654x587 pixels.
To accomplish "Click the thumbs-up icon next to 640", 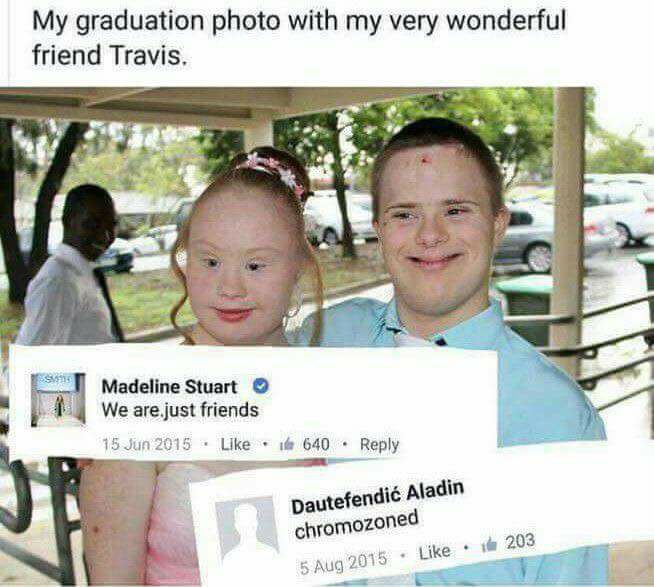I will point(287,445).
